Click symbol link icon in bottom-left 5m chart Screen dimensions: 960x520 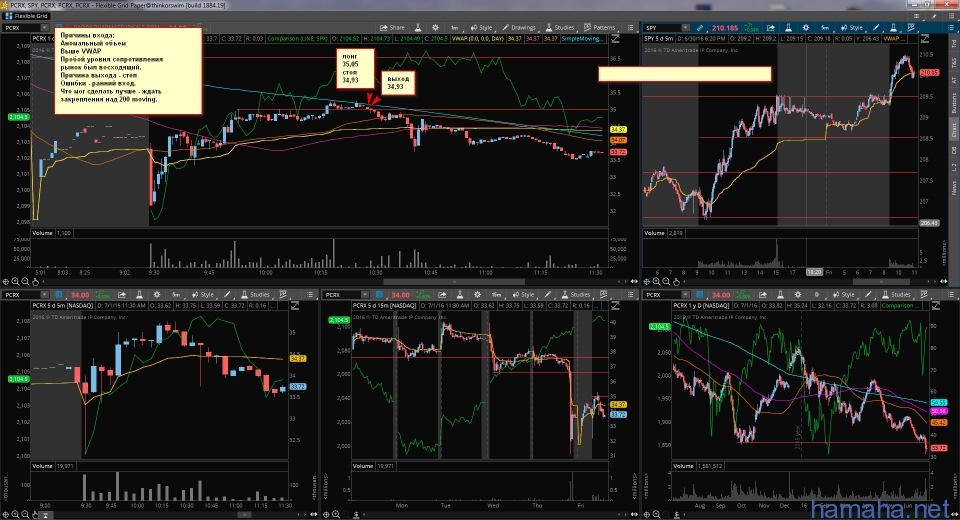(x=59, y=295)
